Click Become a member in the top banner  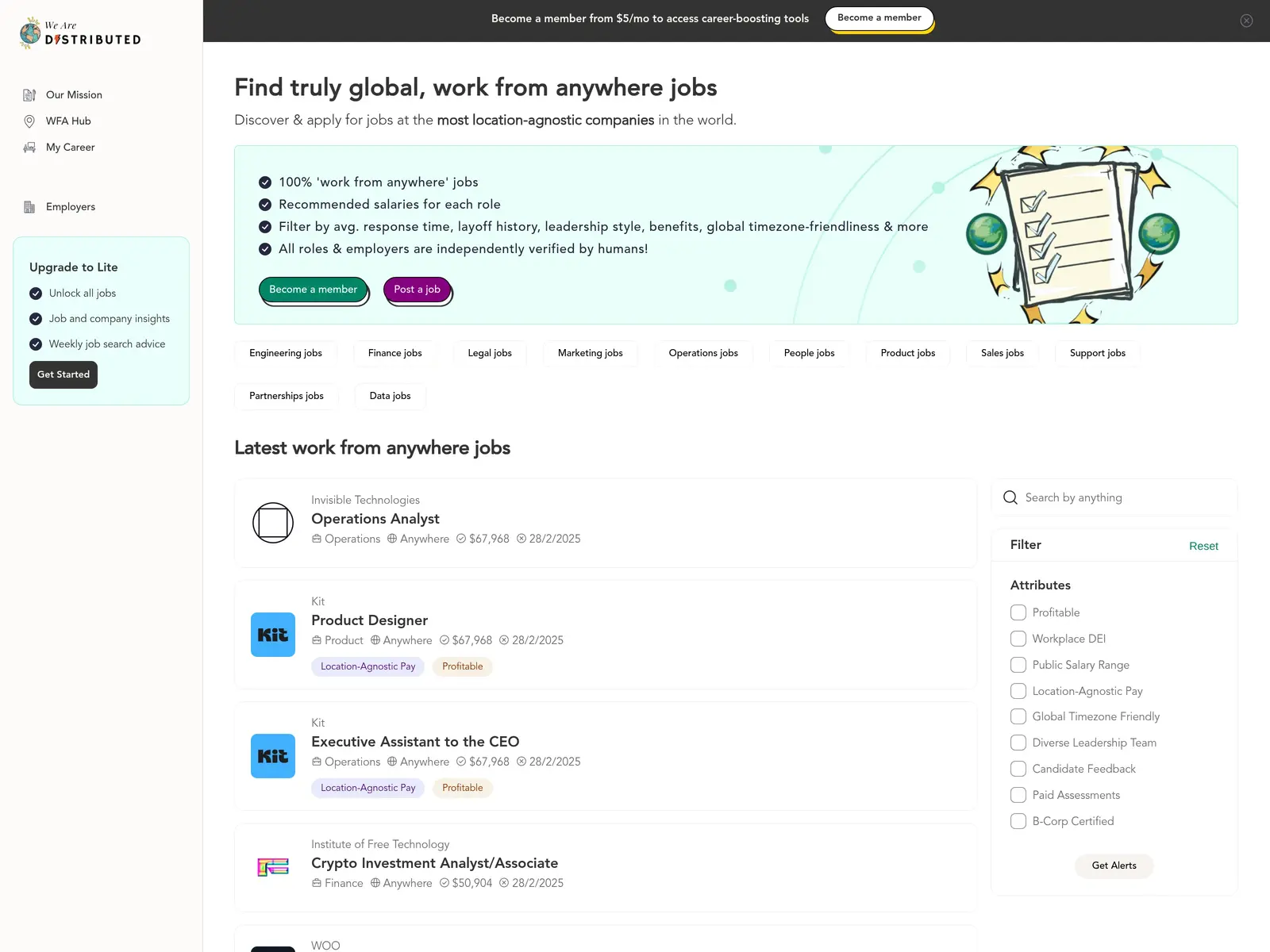click(x=879, y=18)
